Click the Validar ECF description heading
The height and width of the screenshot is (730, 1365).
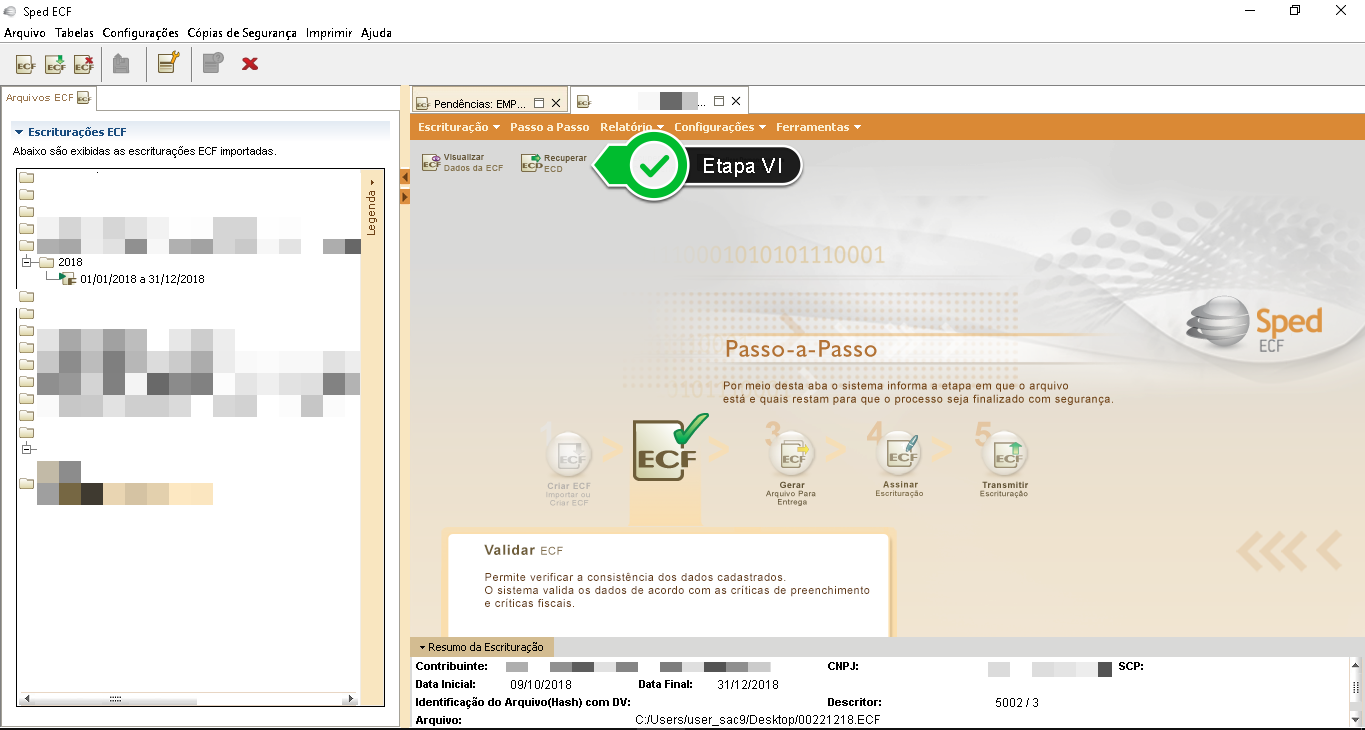tap(524, 550)
